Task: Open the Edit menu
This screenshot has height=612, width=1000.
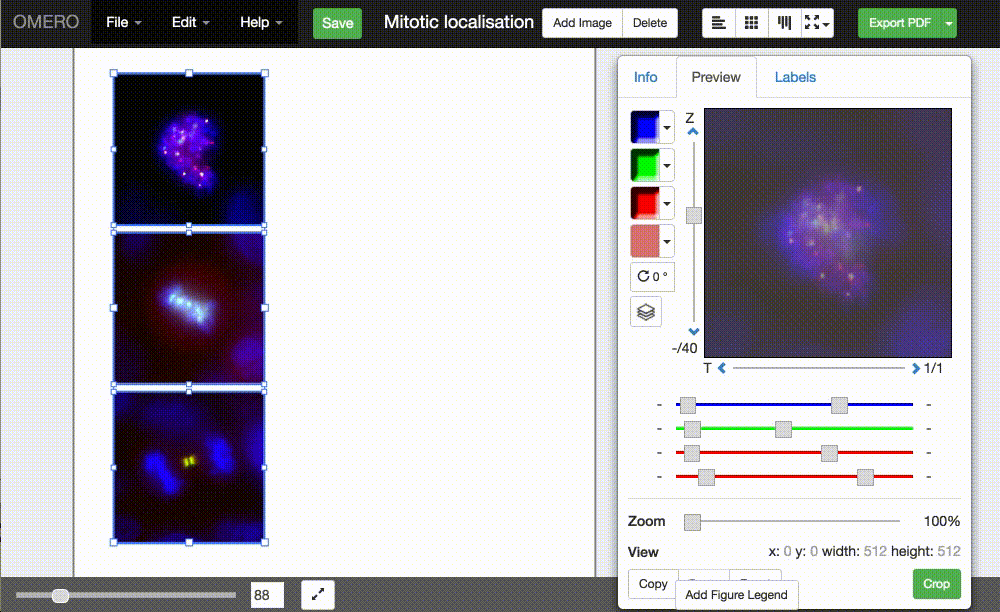Action: (x=190, y=22)
